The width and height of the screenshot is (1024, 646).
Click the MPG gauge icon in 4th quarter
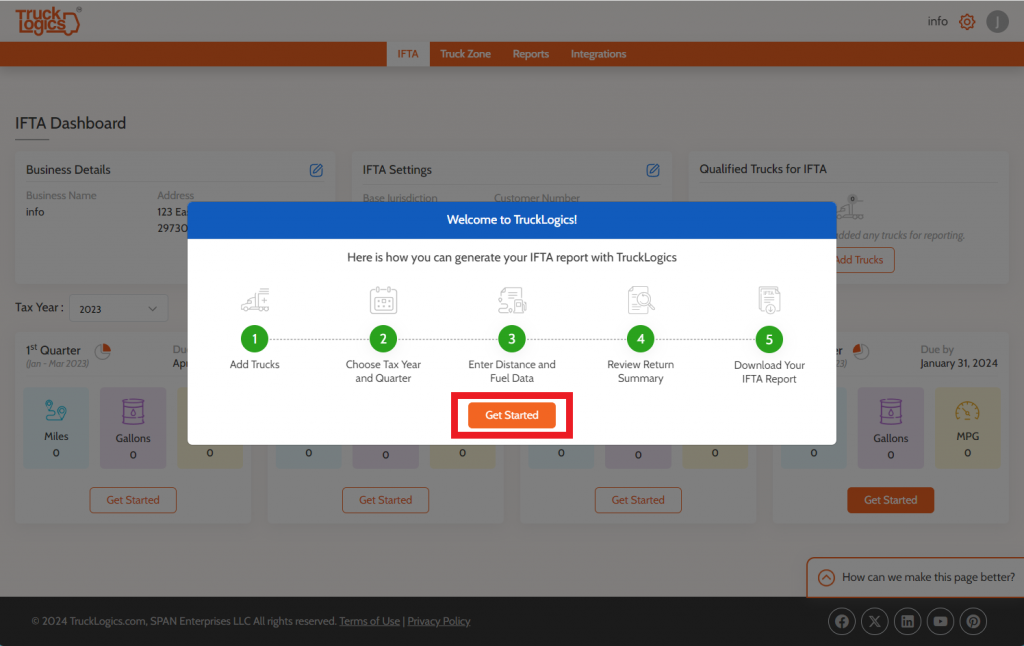tap(967, 411)
